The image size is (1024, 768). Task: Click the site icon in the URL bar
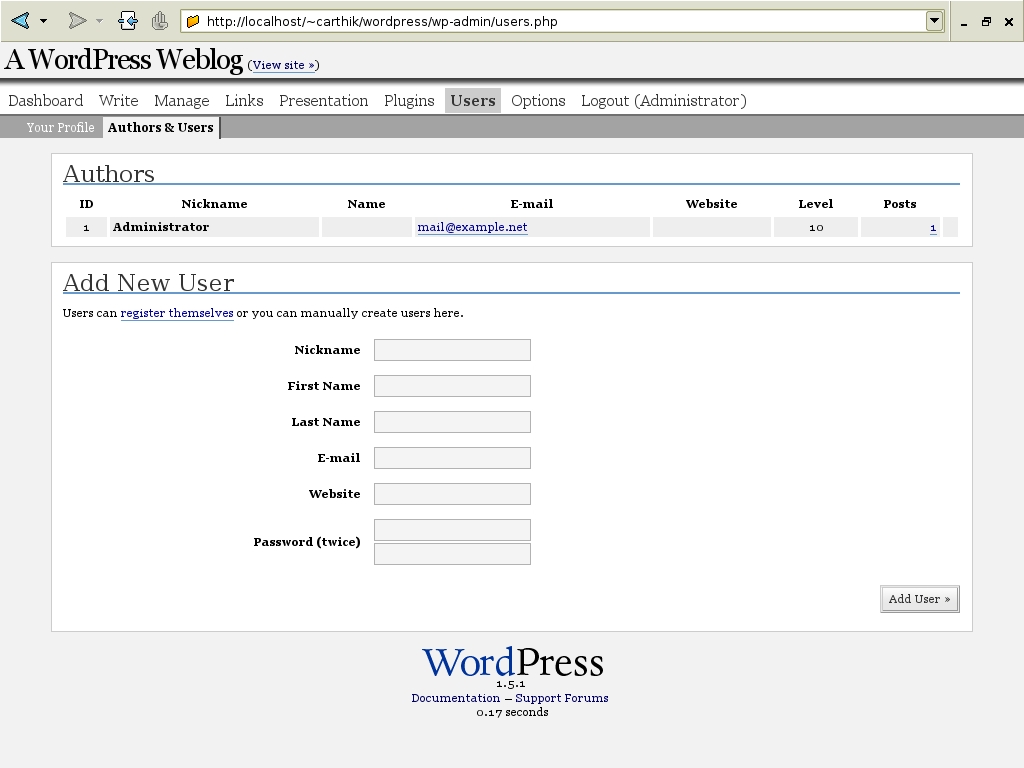[194, 21]
